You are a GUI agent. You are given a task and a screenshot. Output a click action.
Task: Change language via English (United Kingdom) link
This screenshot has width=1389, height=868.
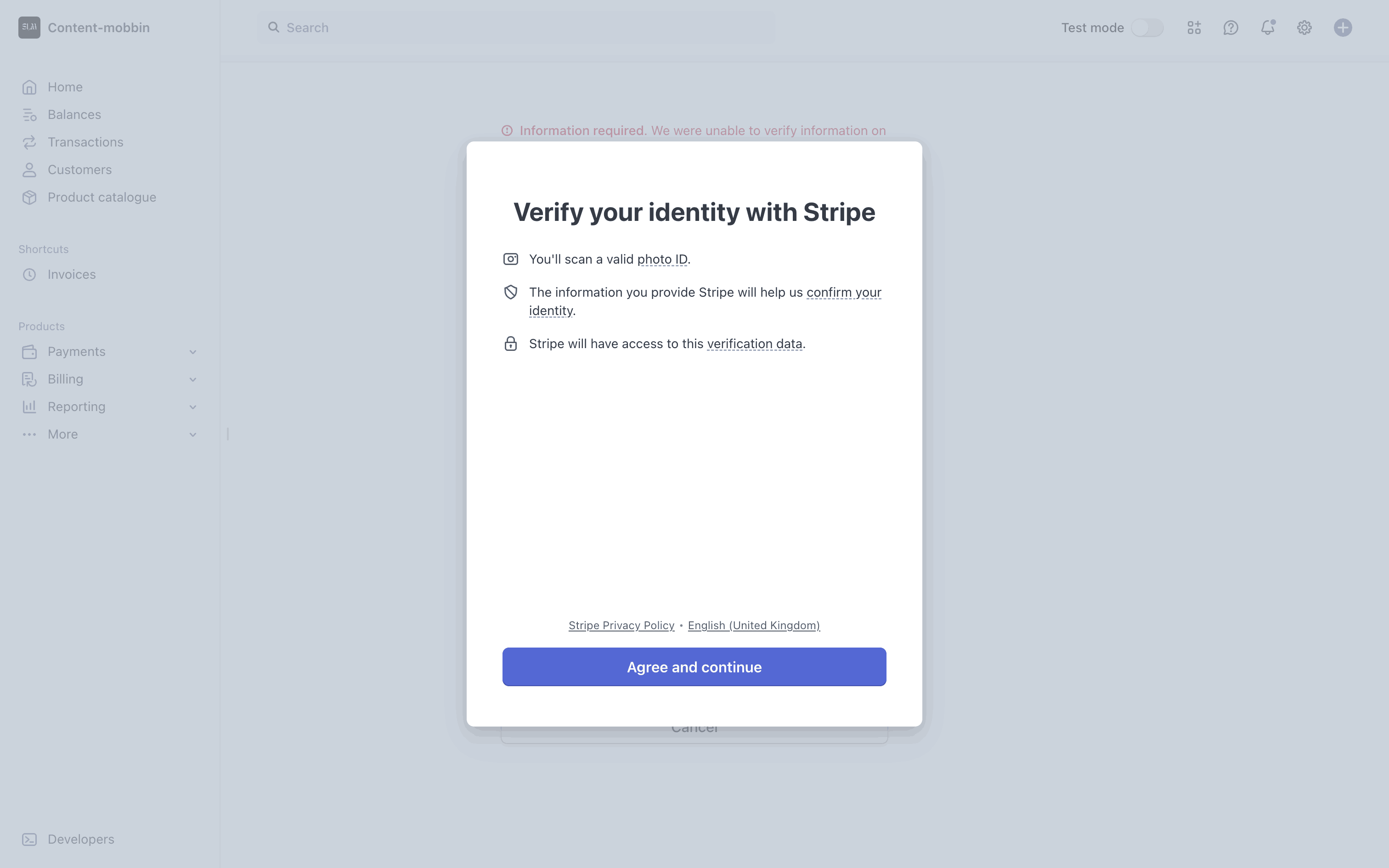(x=754, y=625)
